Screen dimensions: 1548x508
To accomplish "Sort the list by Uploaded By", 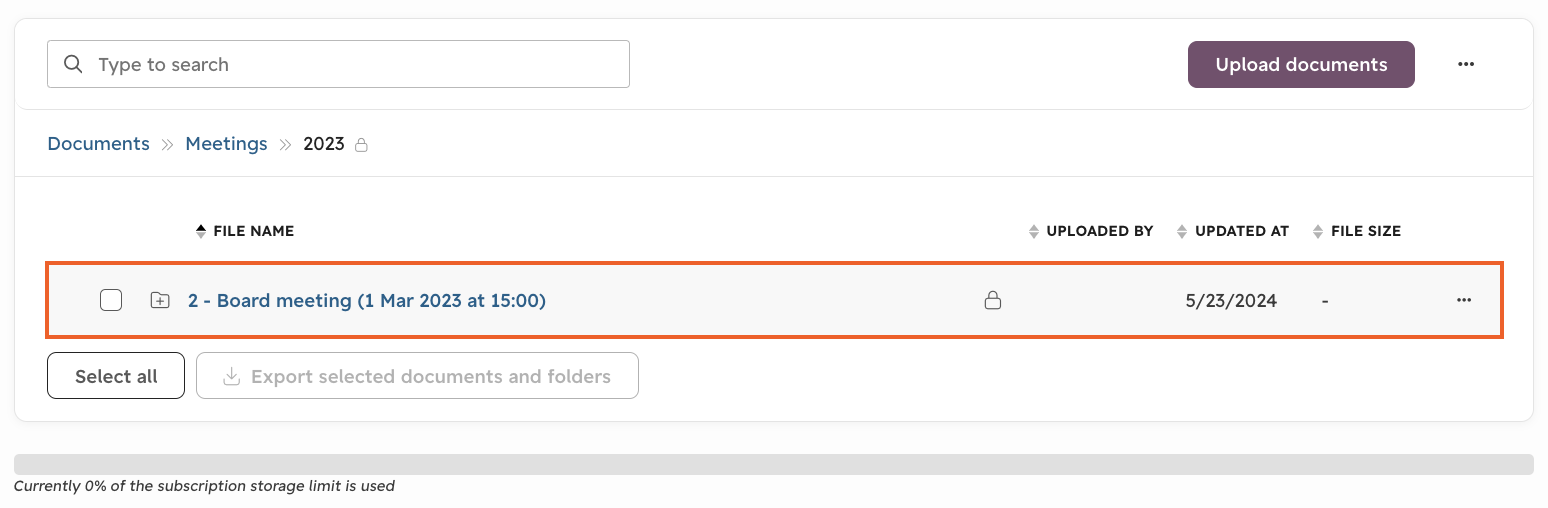I will (x=1091, y=231).
